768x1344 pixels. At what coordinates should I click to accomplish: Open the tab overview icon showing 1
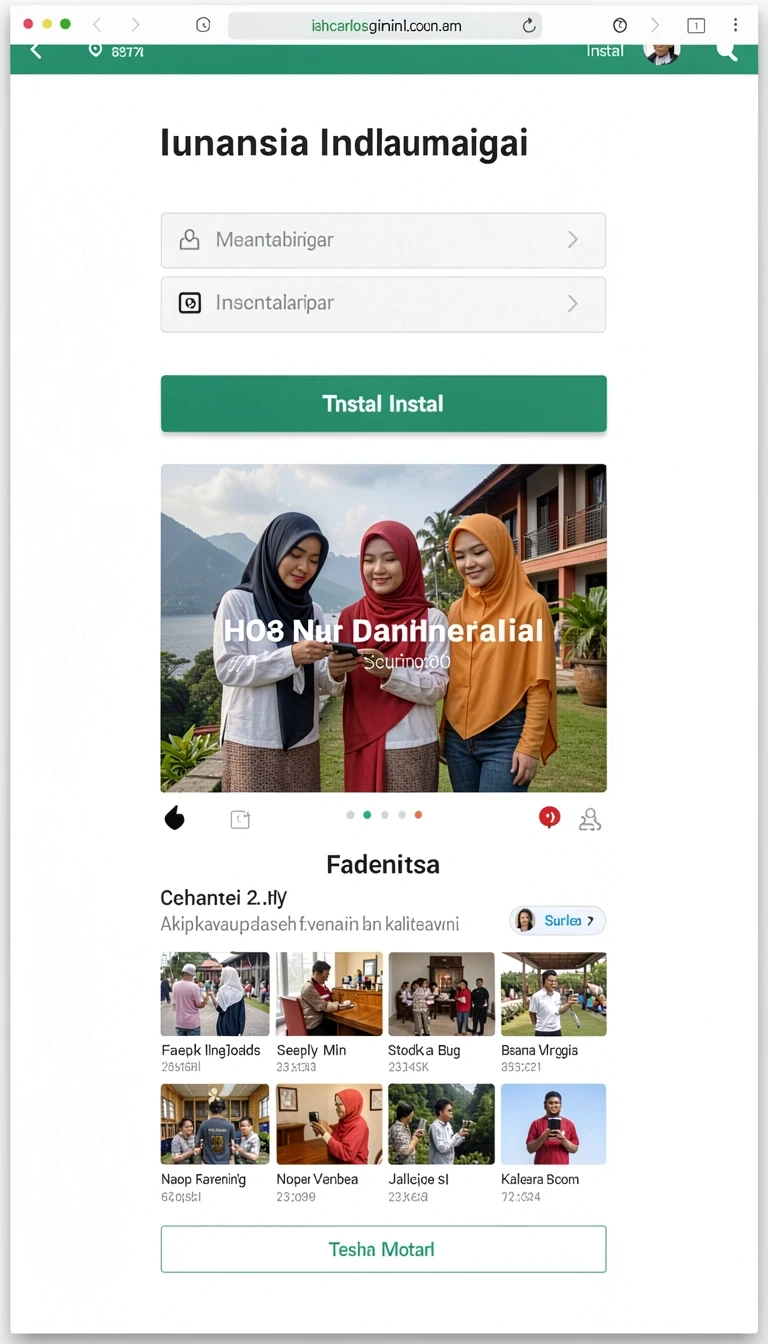pyautogui.click(x=696, y=26)
